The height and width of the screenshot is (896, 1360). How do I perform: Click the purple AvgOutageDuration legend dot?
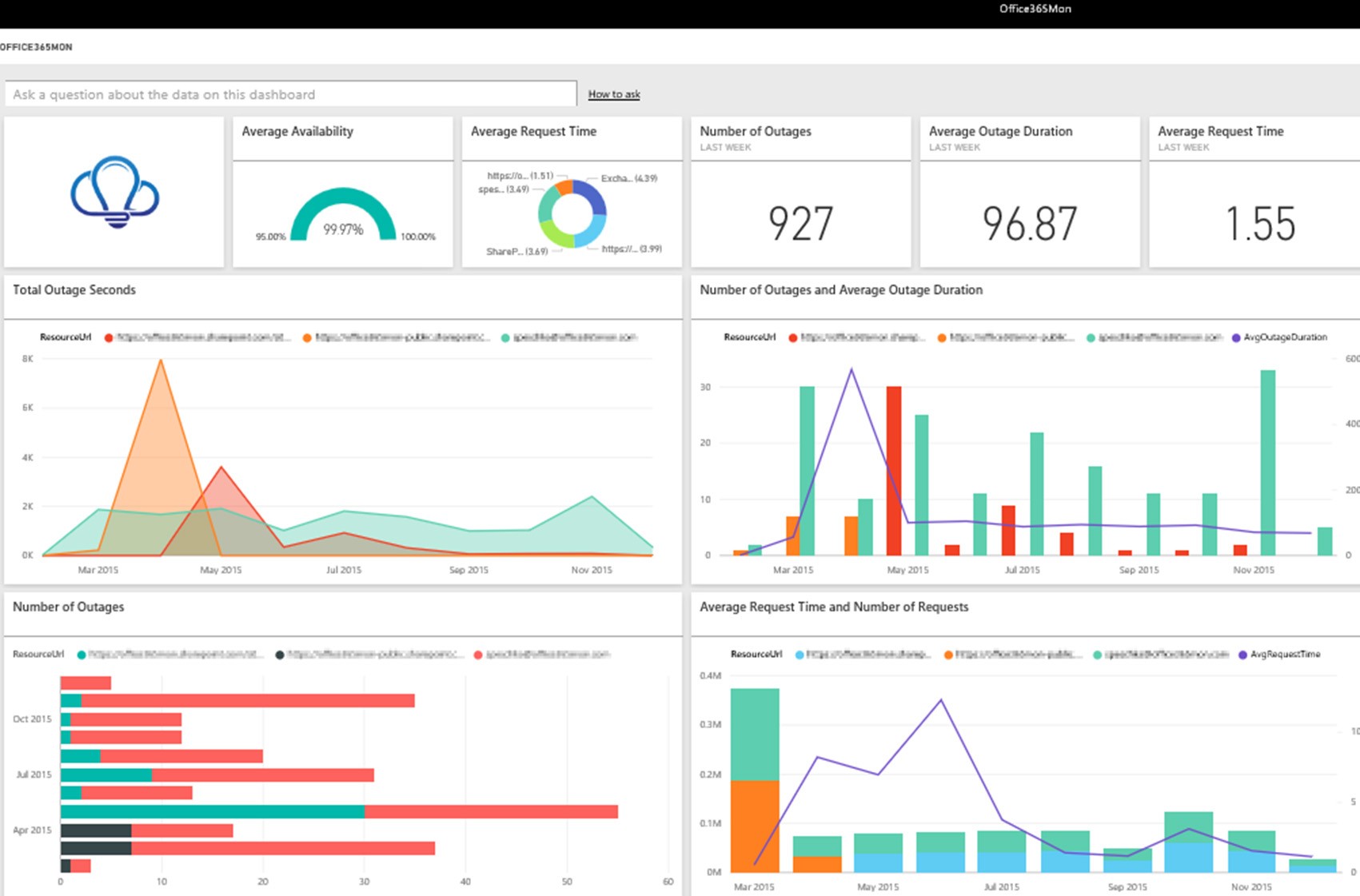tap(1236, 337)
